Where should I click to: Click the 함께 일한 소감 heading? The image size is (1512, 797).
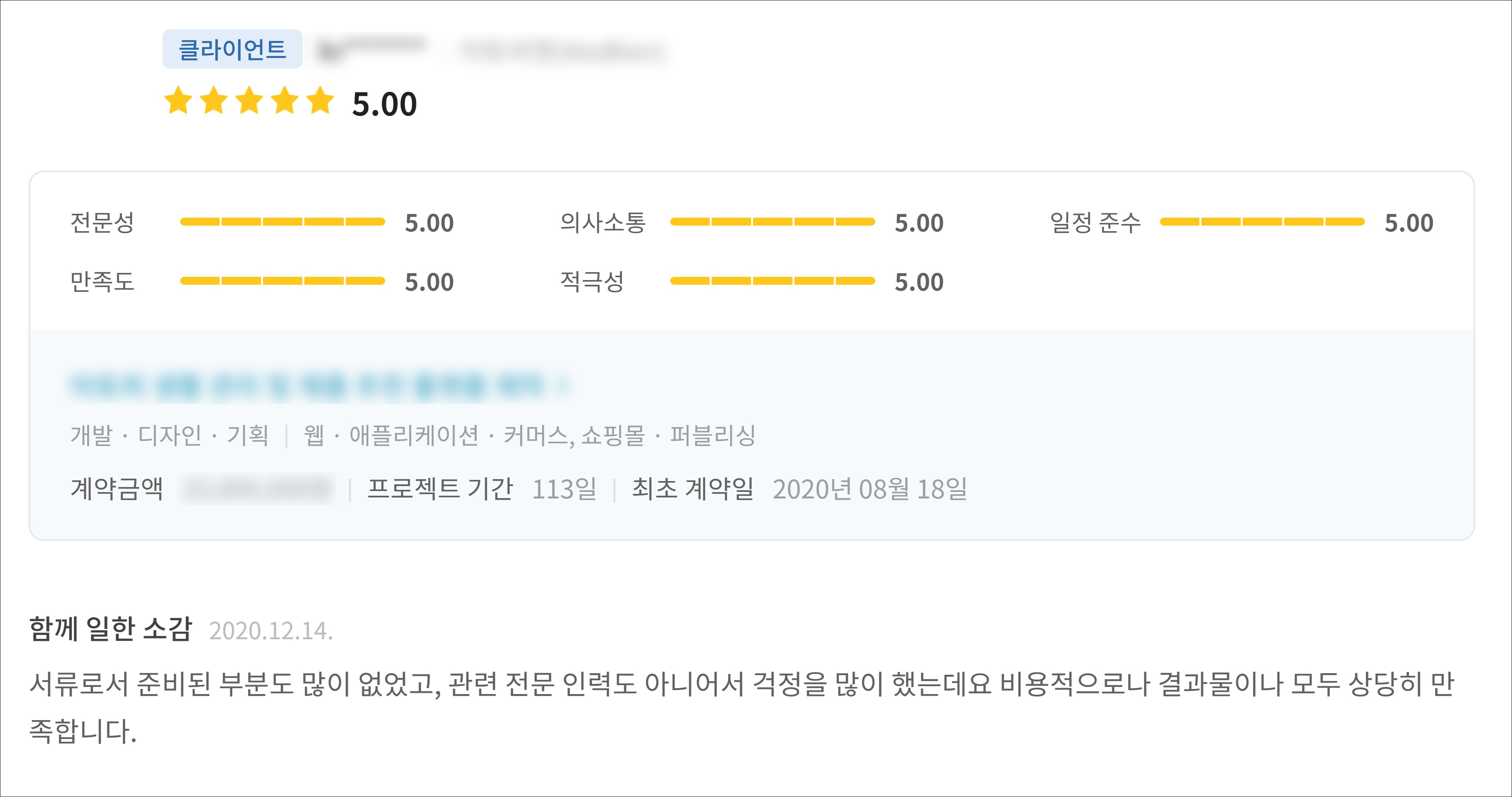[x=110, y=629]
